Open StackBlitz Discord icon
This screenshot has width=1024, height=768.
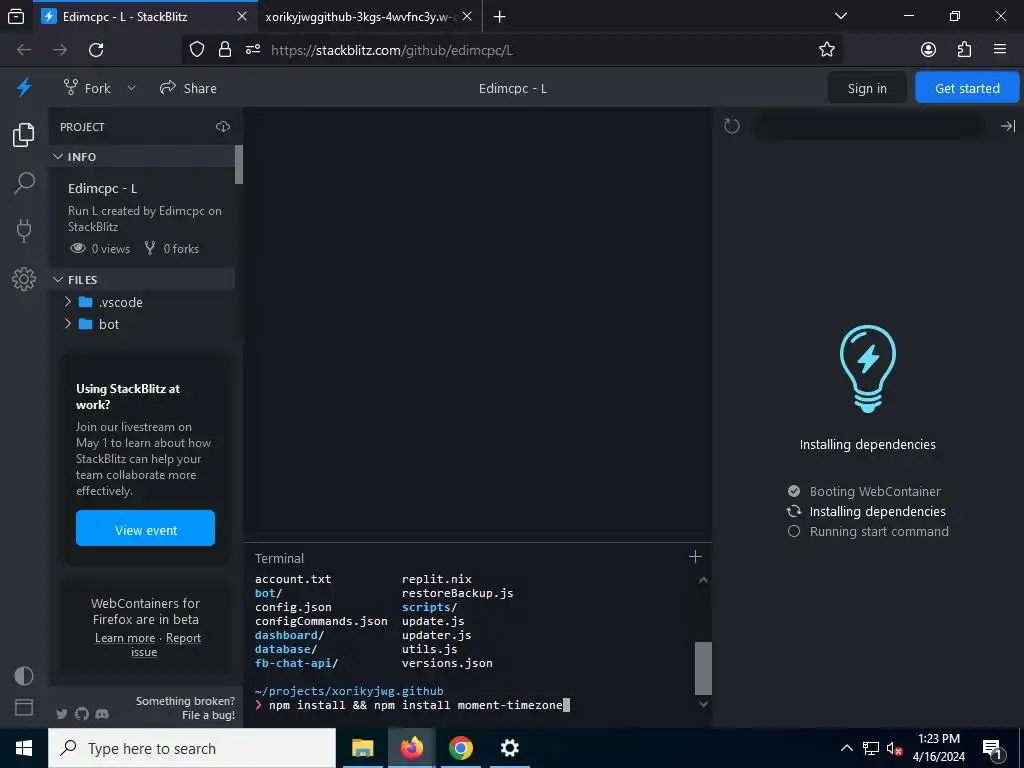coord(102,714)
